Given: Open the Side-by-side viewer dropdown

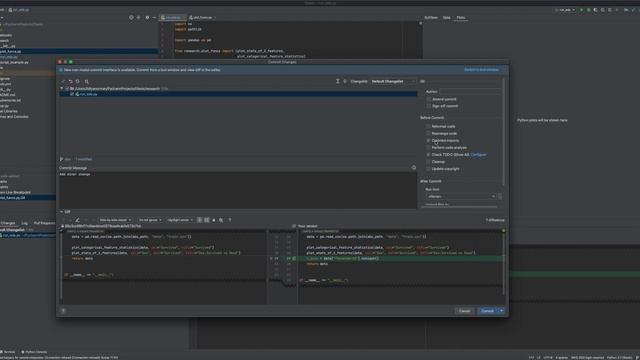Looking at the screenshot, I should [x=115, y=220].
